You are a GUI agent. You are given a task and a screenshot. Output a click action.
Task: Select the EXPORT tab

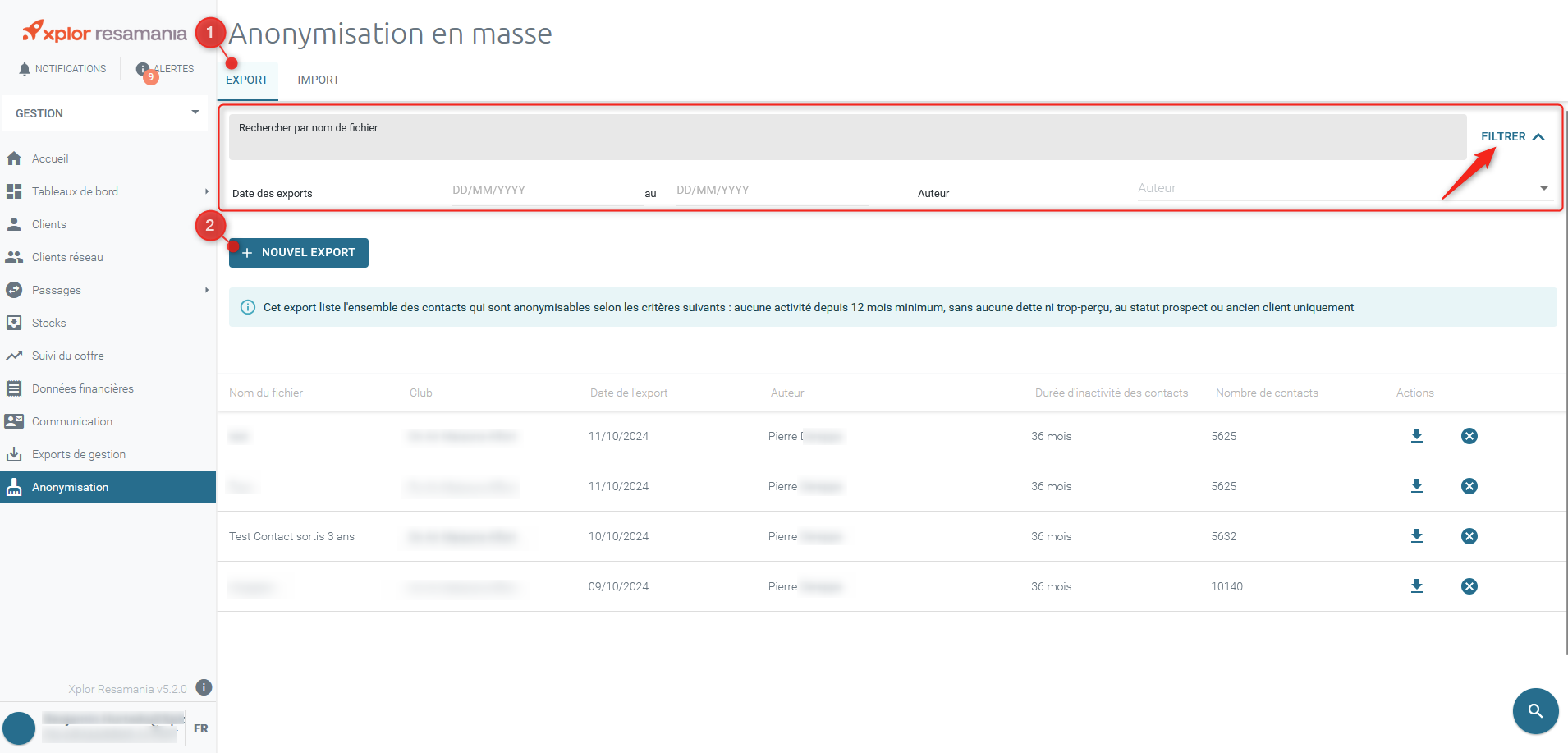click(246, 80)
